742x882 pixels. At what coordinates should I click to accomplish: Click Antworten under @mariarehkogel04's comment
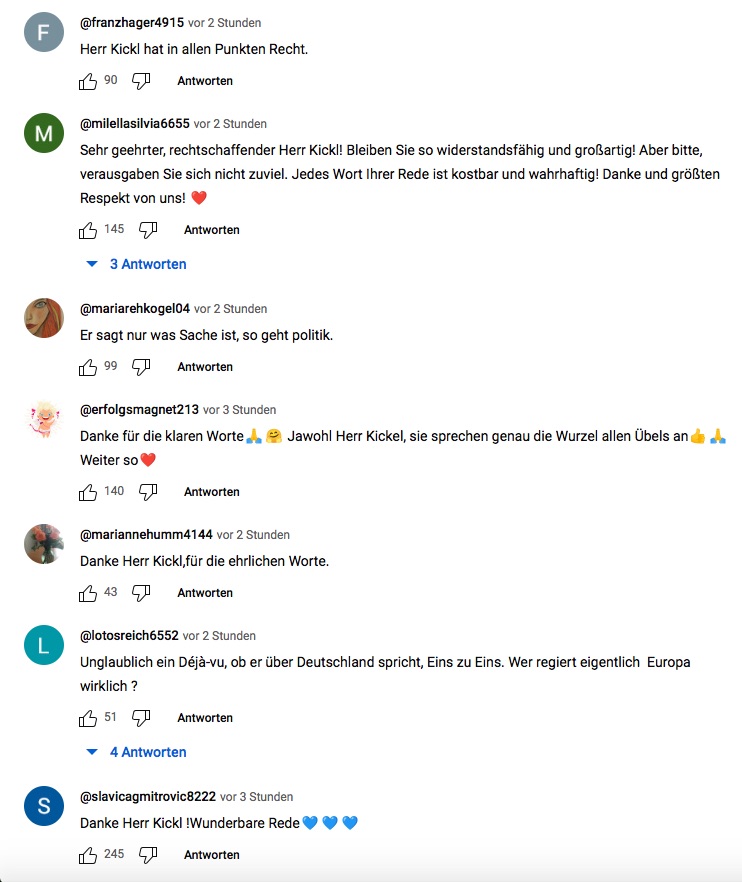205,367
